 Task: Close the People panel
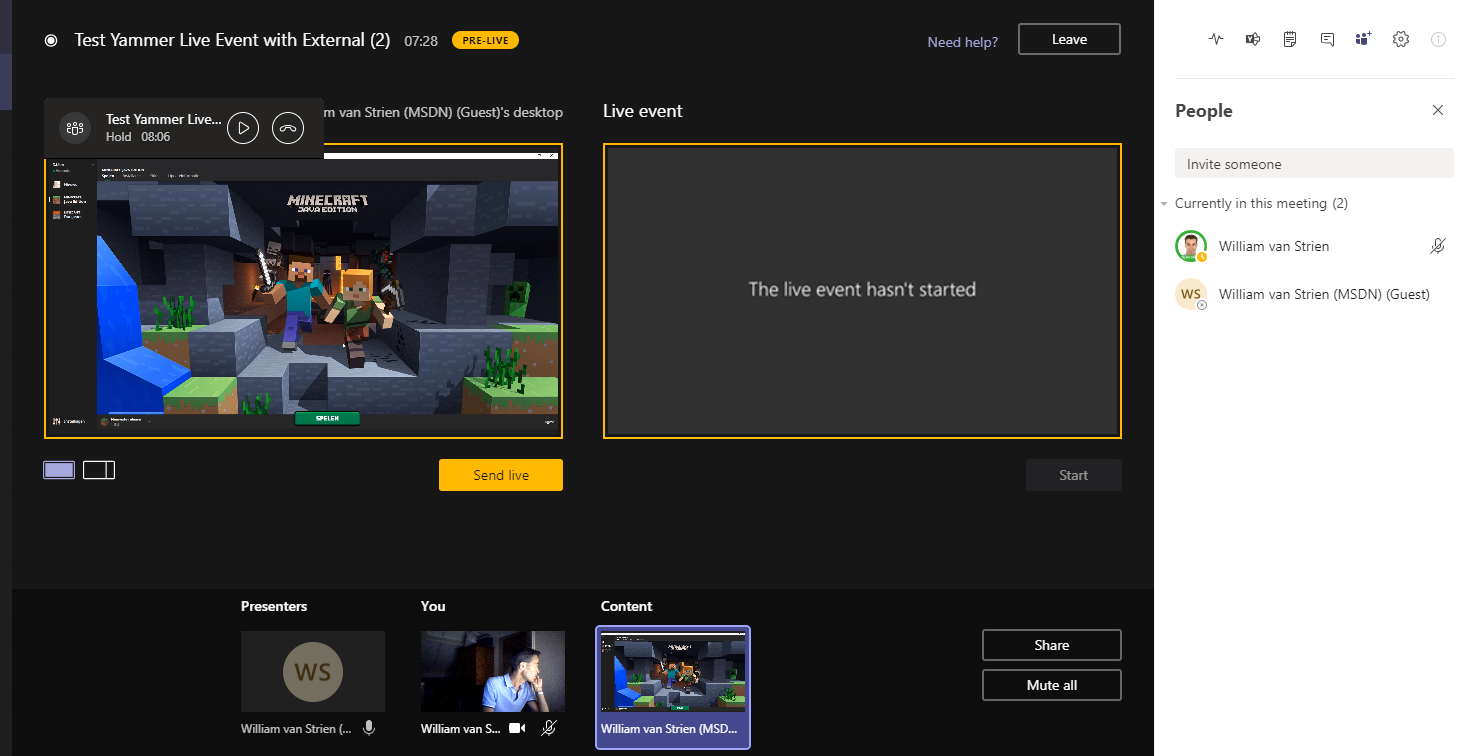pos(1438,110)
